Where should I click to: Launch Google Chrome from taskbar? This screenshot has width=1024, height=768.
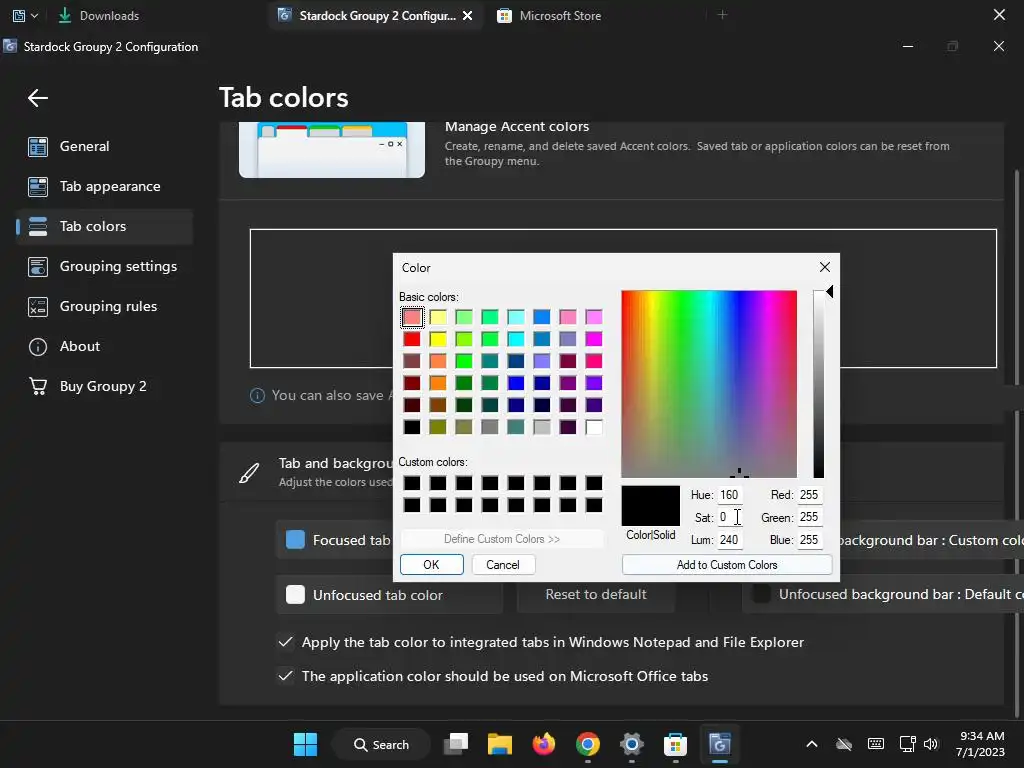(x=588, y=744)
